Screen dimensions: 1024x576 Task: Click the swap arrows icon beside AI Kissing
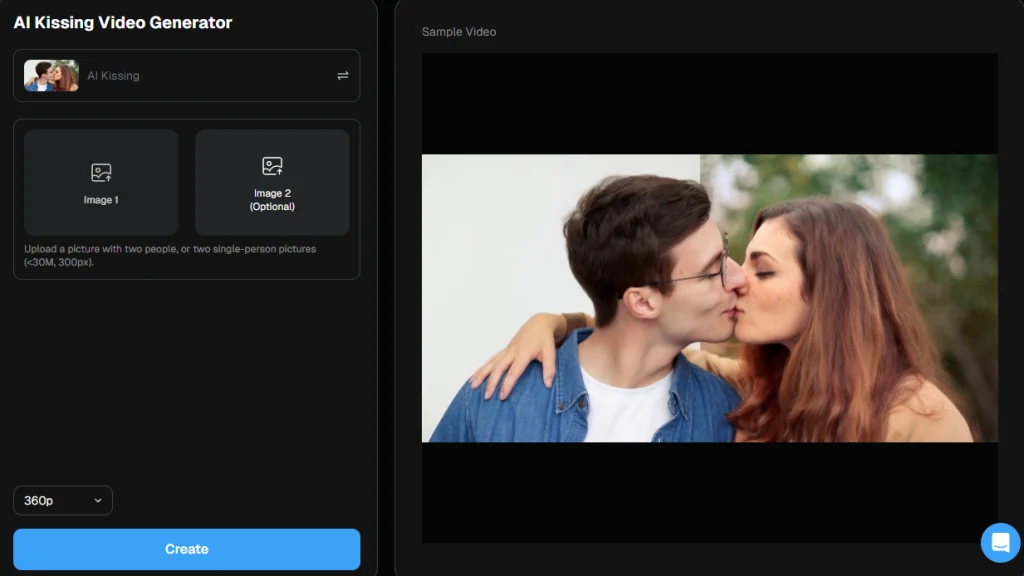tap(342, 75)
